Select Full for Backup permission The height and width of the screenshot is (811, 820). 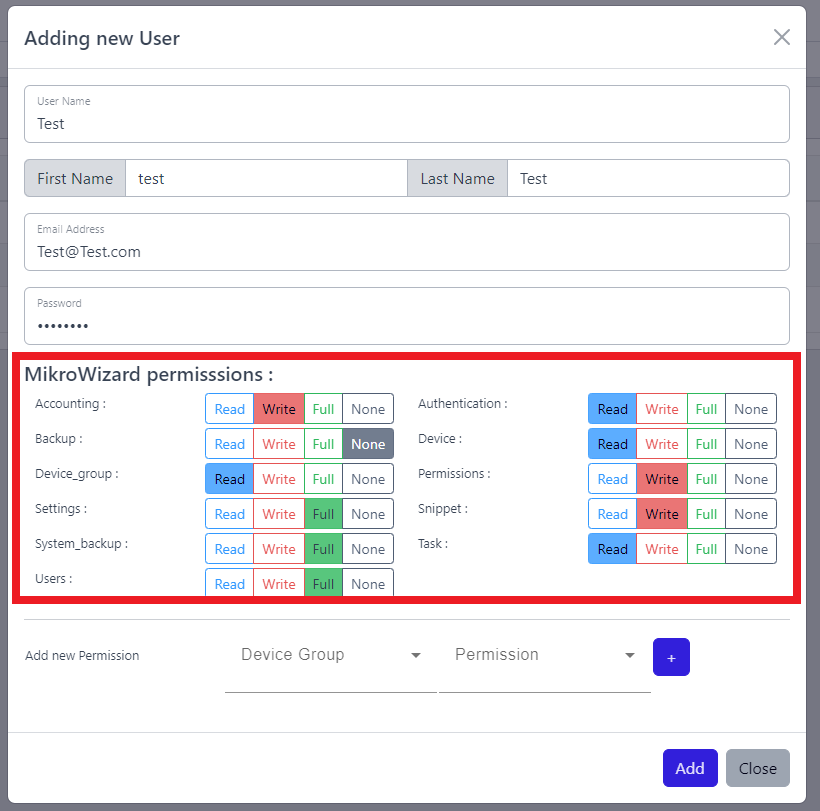323,444
